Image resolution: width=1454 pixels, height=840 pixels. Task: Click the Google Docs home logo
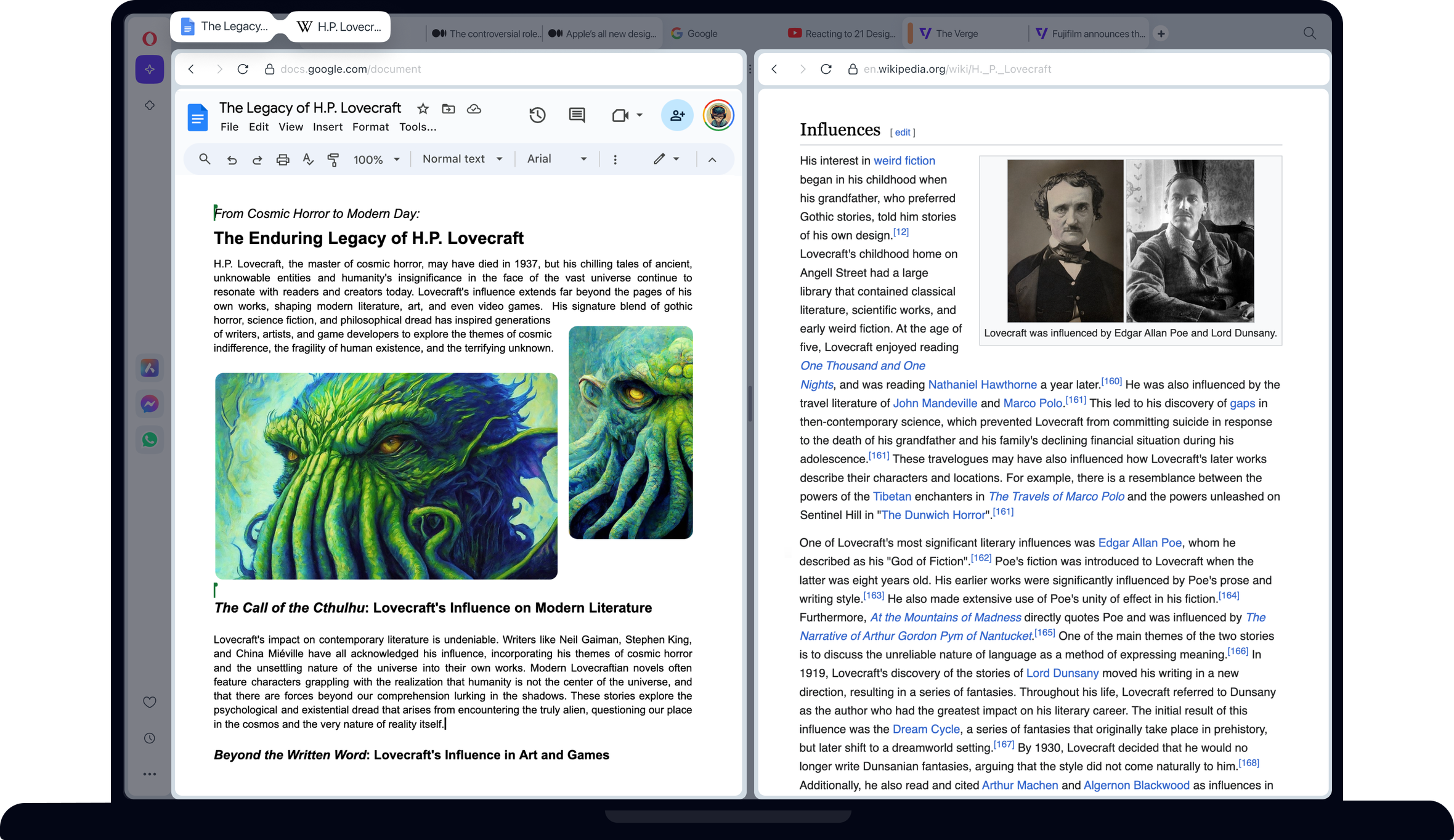point(197,117)
